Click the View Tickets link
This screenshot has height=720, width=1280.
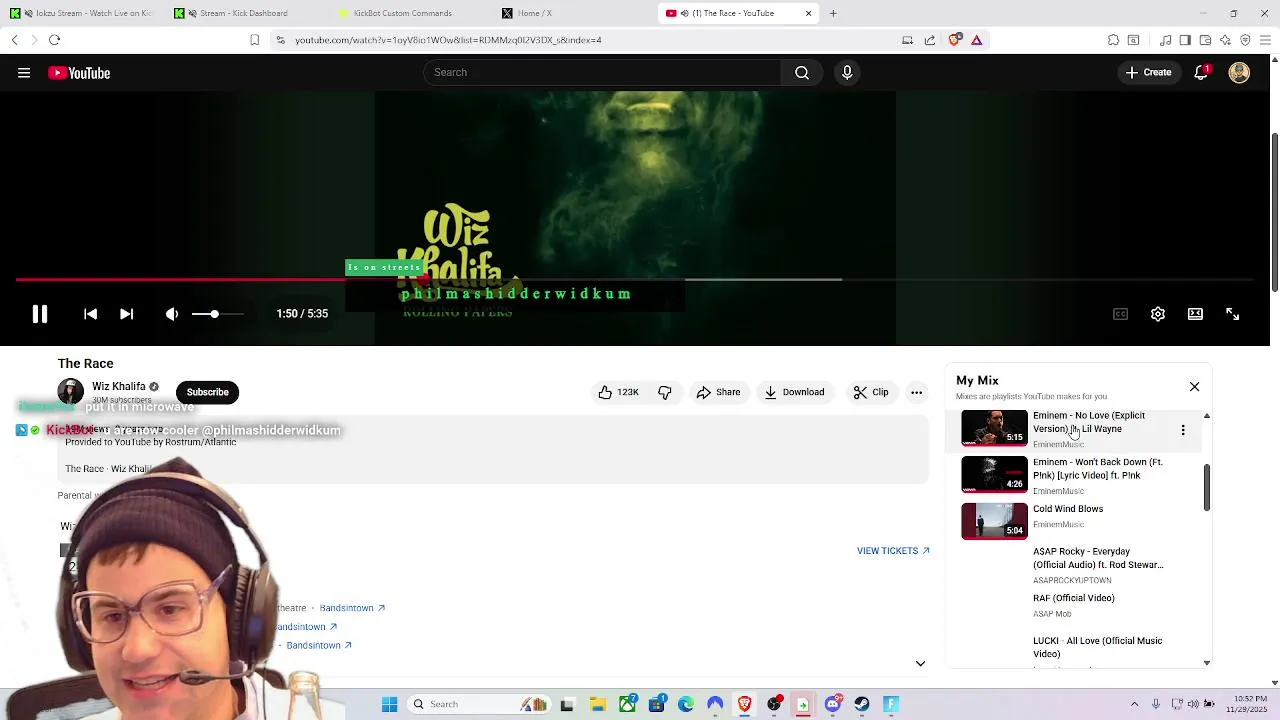click(x=893, y=551)
